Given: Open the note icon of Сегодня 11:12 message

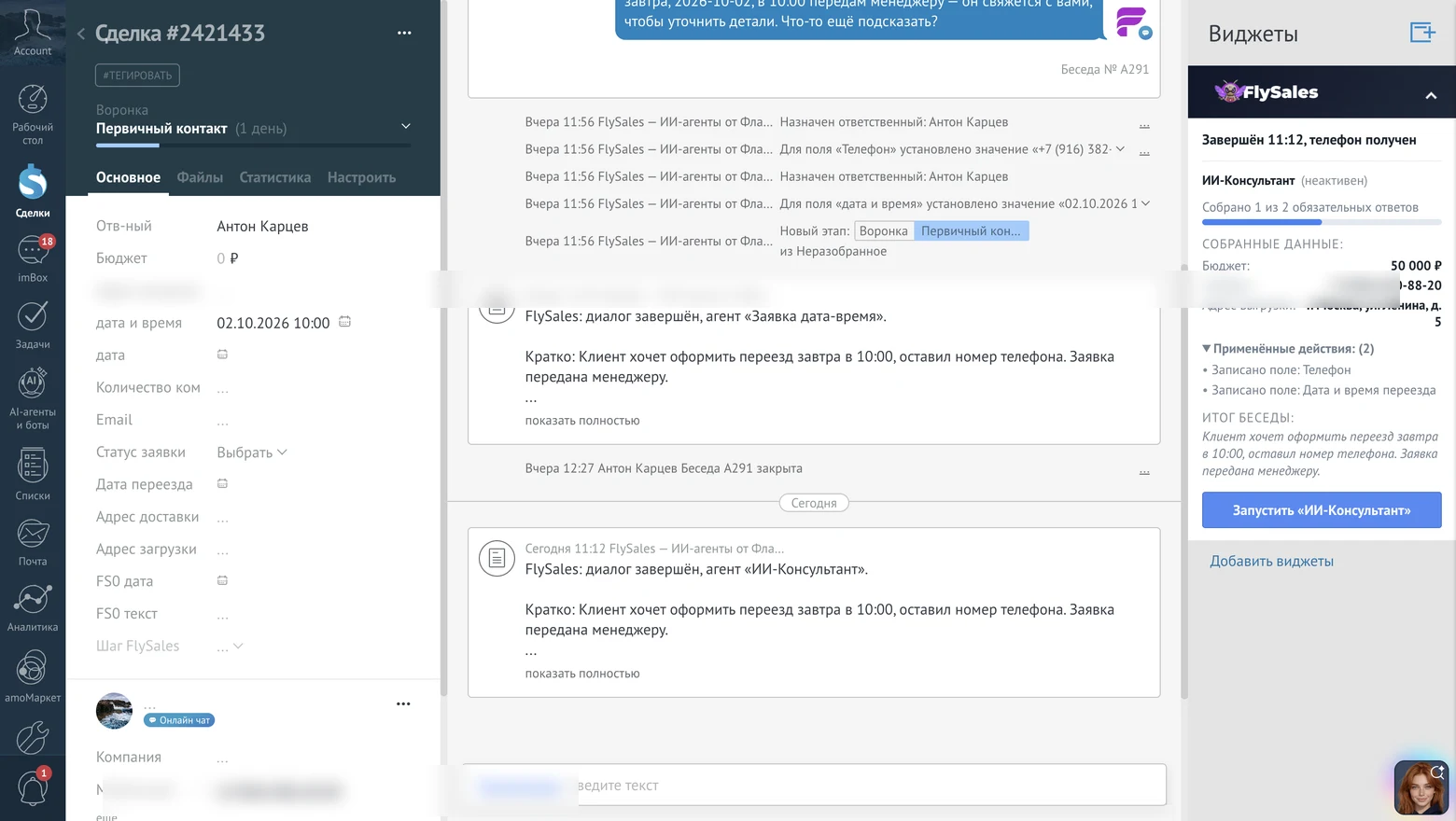Looking at the screenshot, I should point(497,559).
